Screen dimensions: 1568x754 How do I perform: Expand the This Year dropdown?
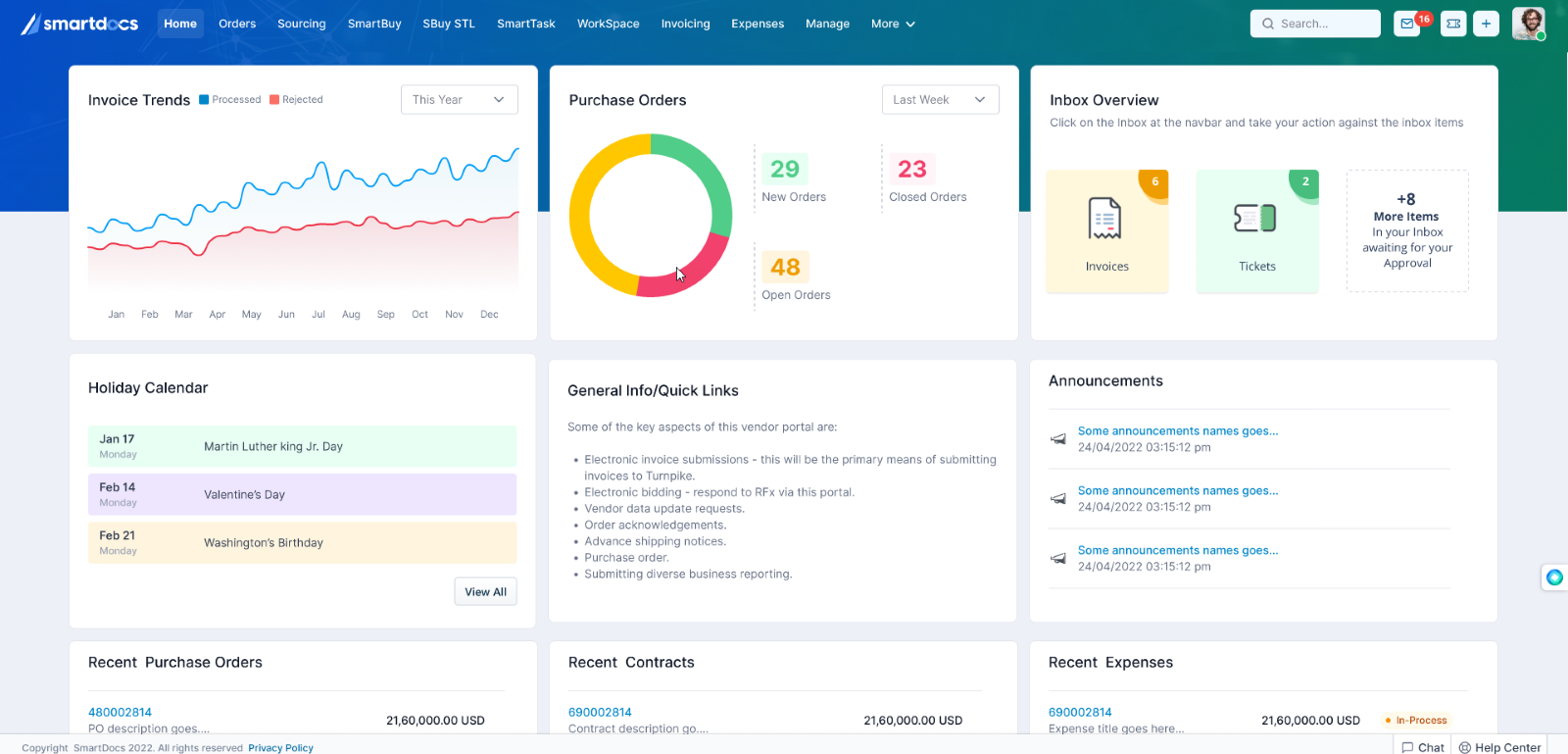point(459,100)
